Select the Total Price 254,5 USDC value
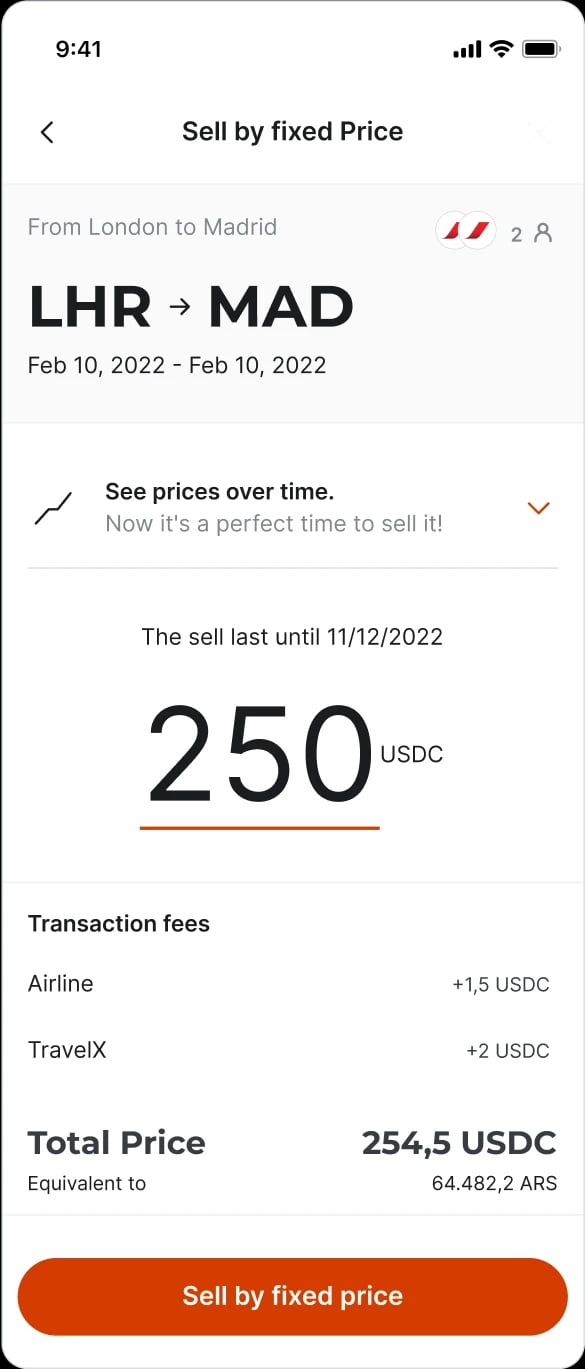Image resolution: width=585 pixels, height=1369 pixels. (x=459, y=1142)
